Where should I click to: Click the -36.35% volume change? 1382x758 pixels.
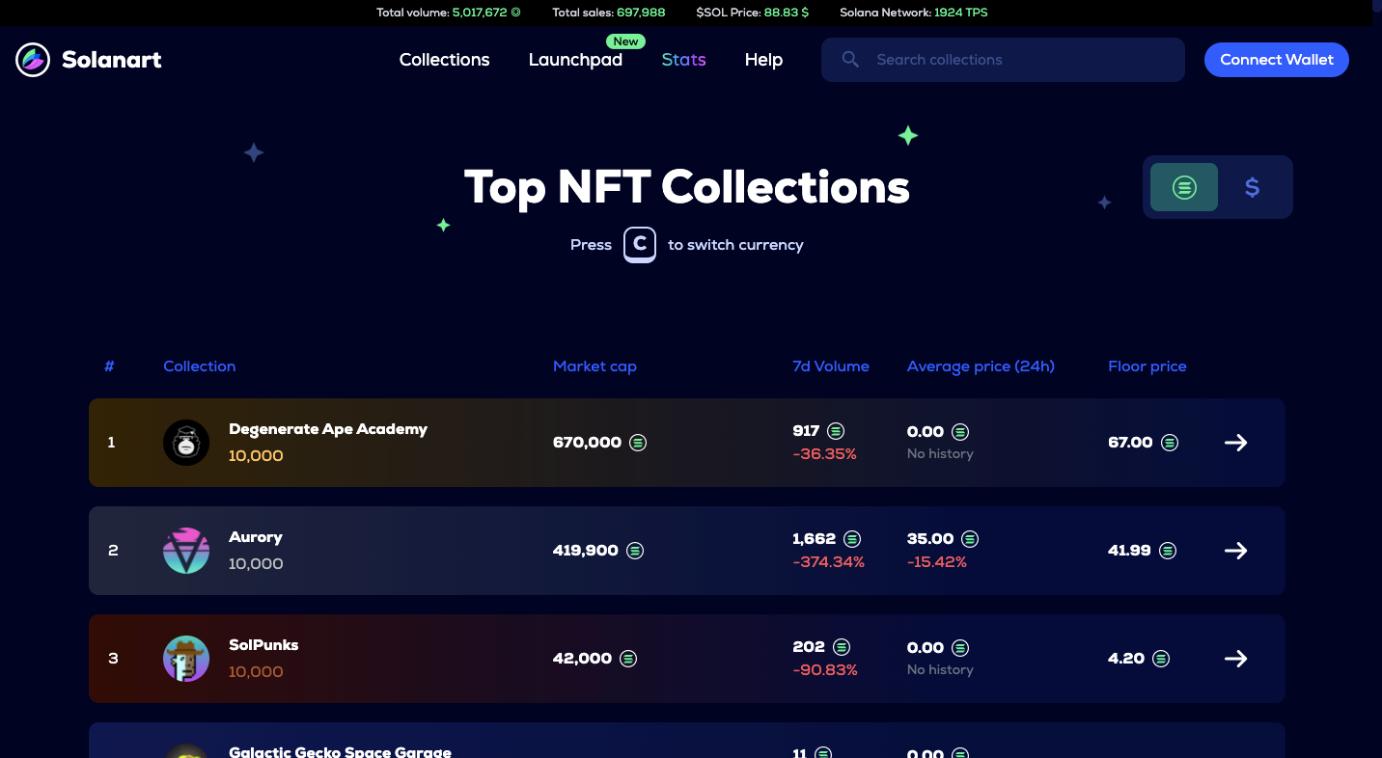[x=824, y=454]
